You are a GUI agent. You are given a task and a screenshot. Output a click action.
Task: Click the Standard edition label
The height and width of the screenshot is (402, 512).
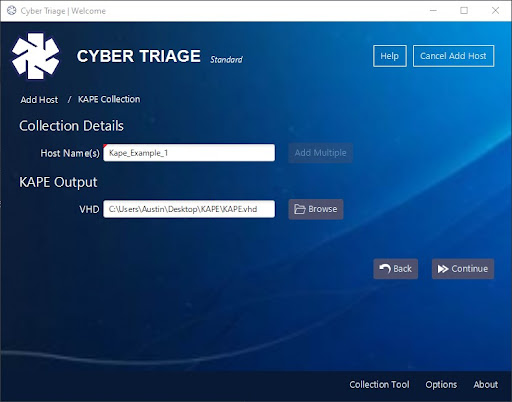pyautogui.click(x=226, y=60)
